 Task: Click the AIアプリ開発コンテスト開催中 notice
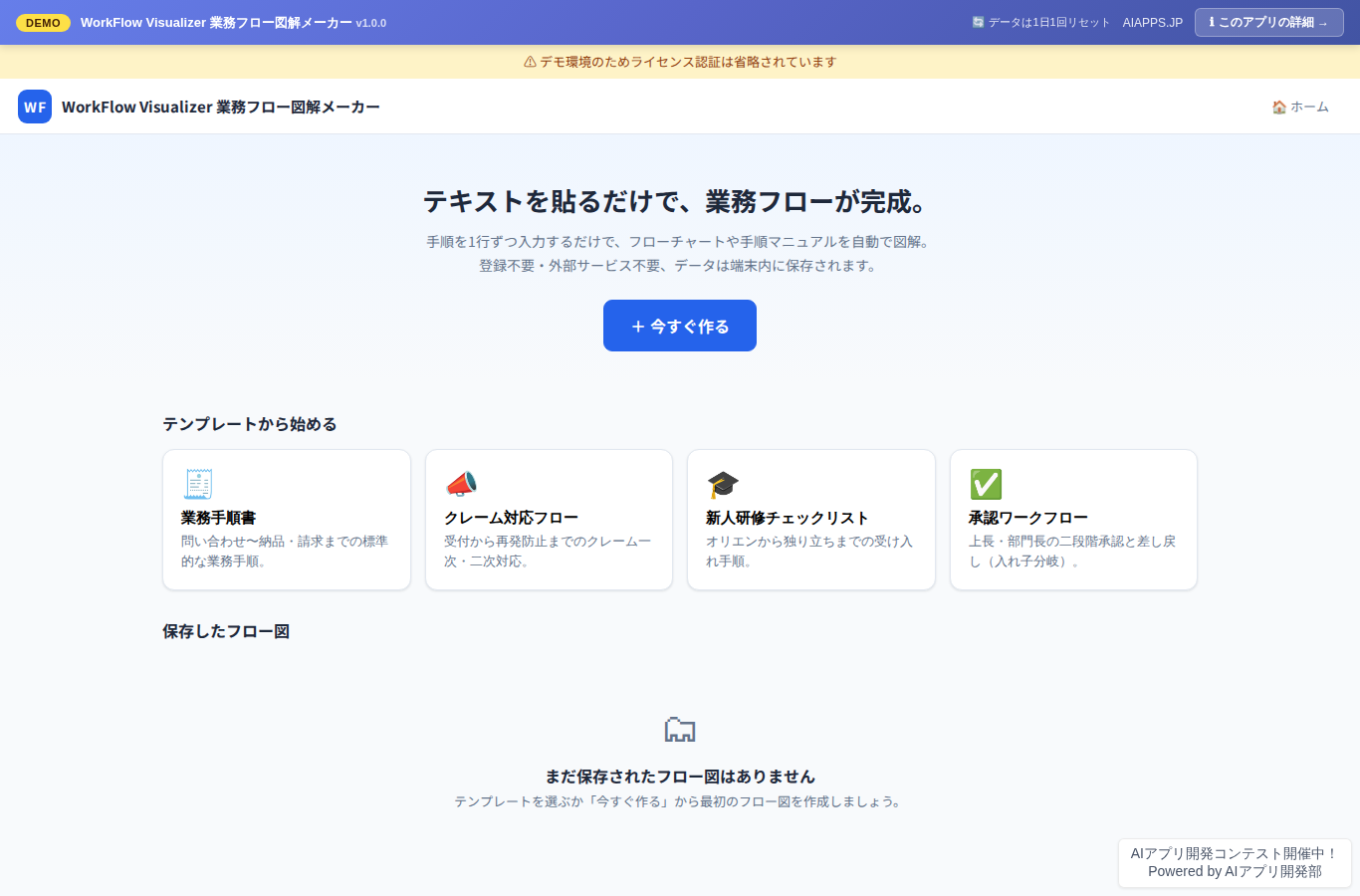(1235, 853)
